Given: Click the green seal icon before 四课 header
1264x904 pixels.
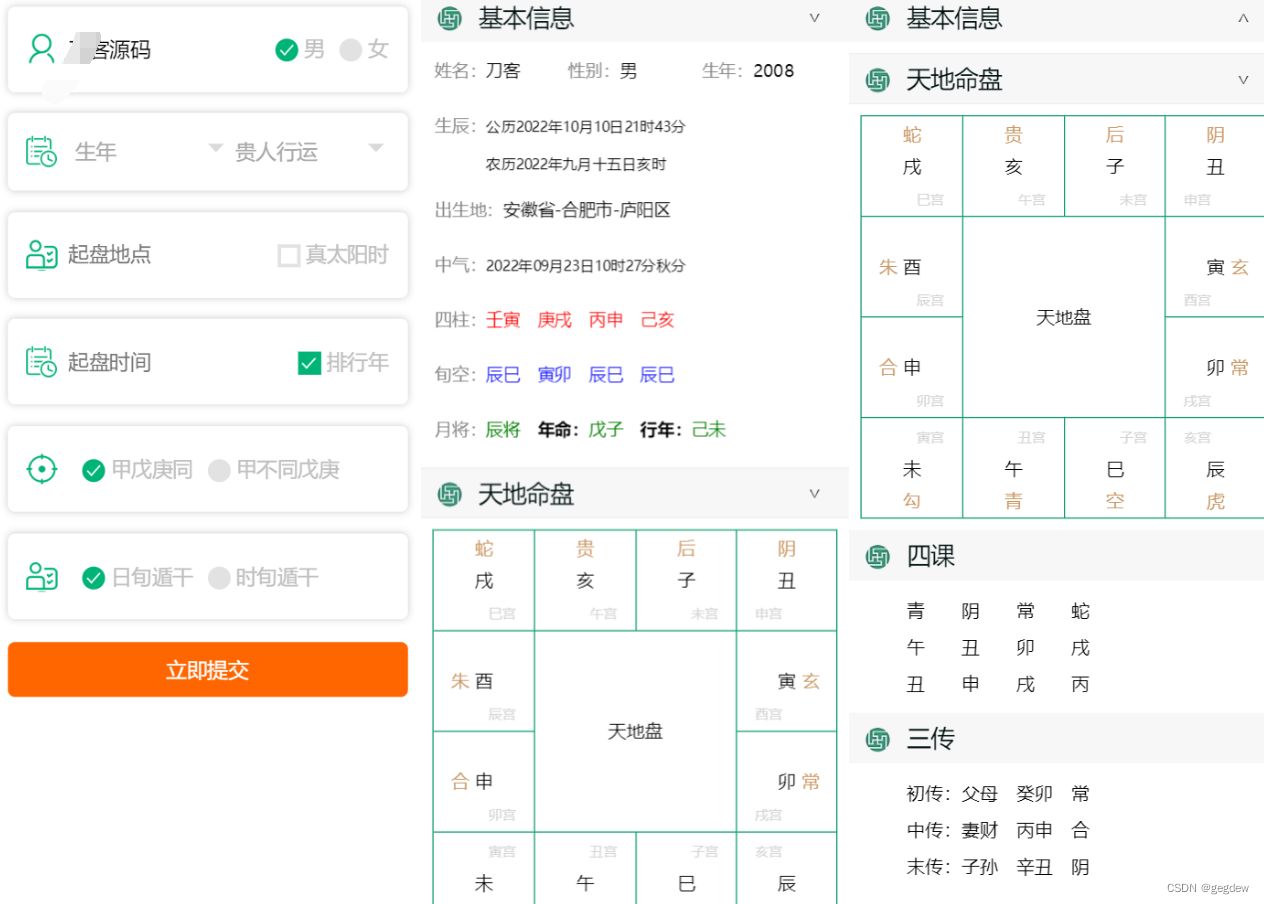Looking at the screenshot, I should pyautogui.click(x=877, y=556).
